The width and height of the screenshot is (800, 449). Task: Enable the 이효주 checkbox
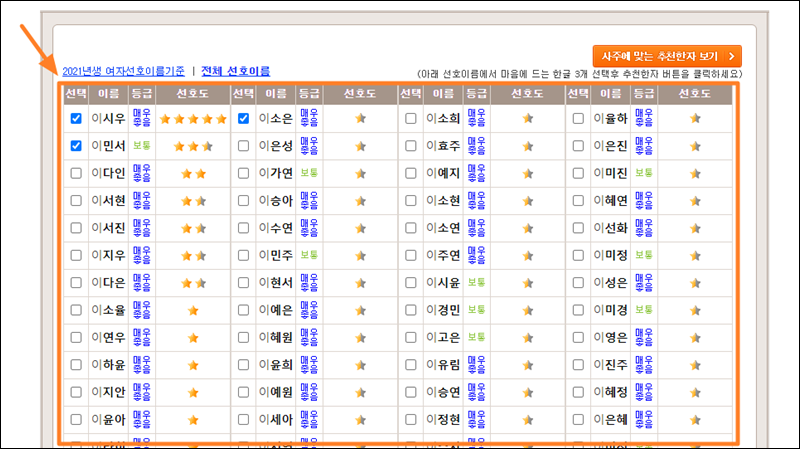(411, 146)
